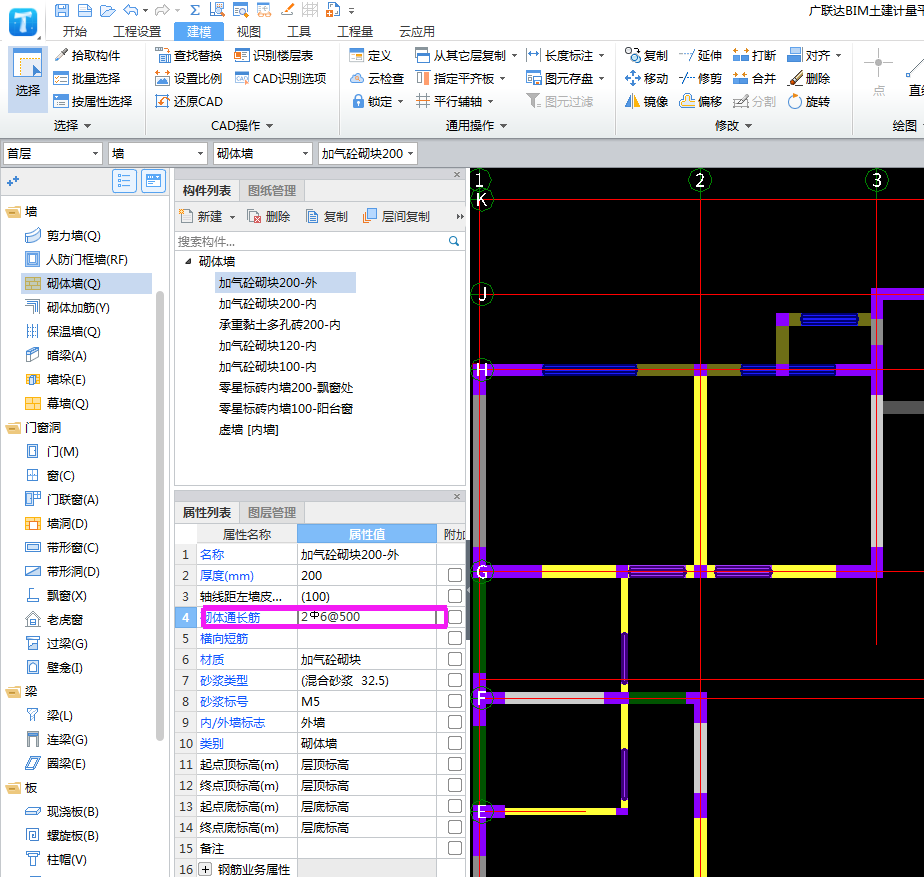Click the 按属性选择 select by property tool
Image resolution: width=924 pixels, height=877 pixels.
[93, 101]
